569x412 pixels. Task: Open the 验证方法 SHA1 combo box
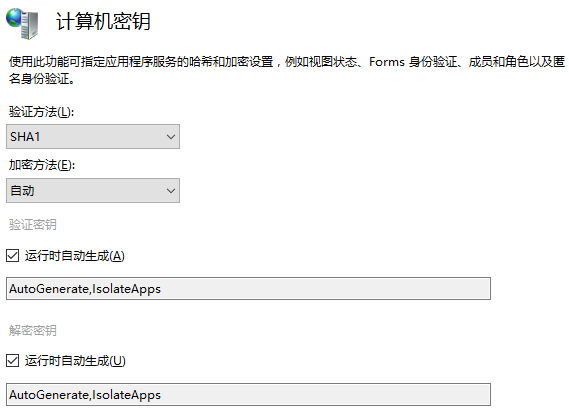click(93, 136)
